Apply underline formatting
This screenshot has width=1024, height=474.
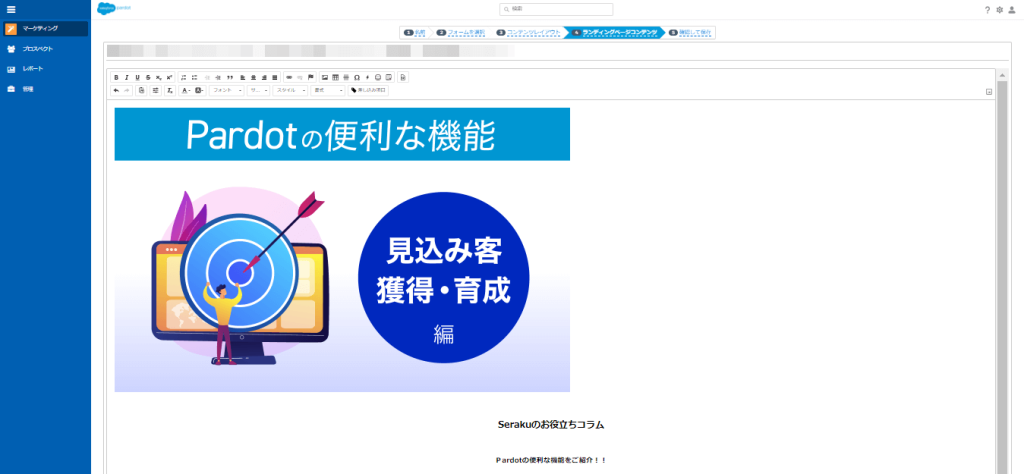pyautogui.click(x=138, y=78)
